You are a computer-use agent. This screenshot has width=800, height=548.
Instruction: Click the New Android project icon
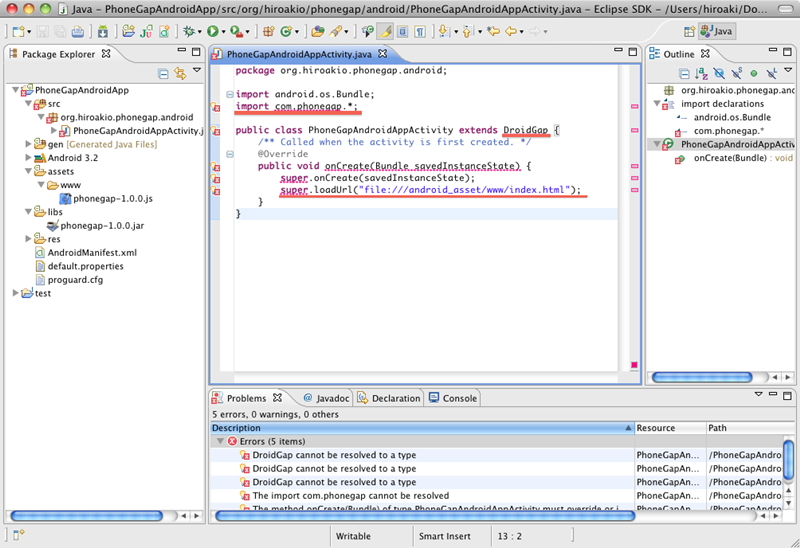tap(129, 32)
